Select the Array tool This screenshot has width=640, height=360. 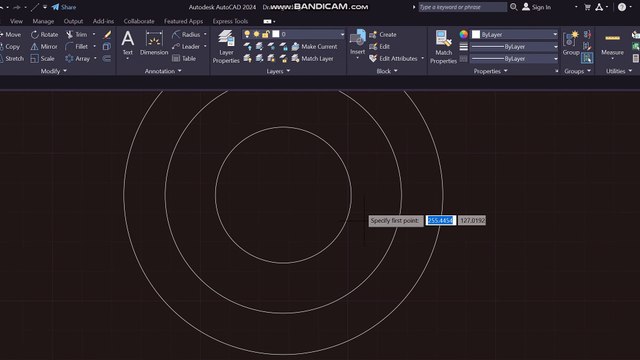[x=78, y=58]
